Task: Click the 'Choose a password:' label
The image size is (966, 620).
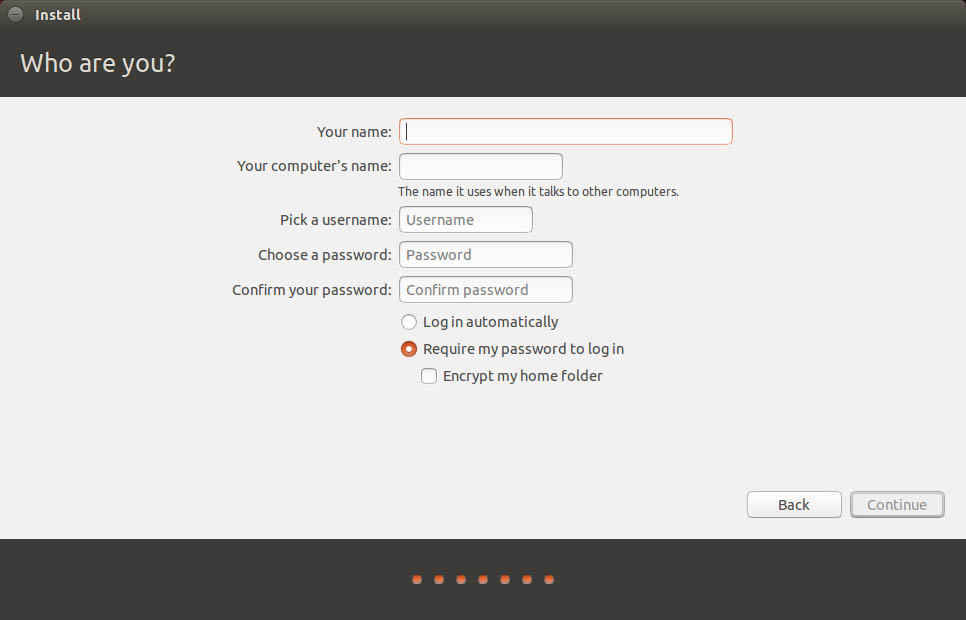Action: (325, 255)
